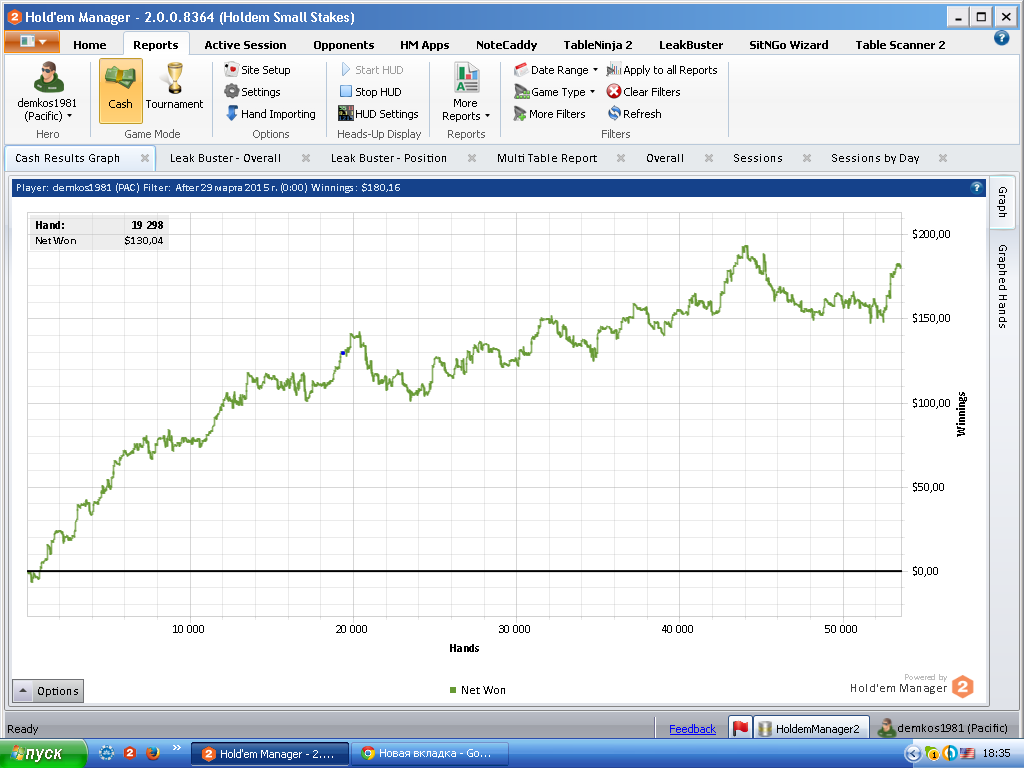Close the Sessions by Day tab
This screenshot has width=1024, height=768.
click(x=942, y=158)
